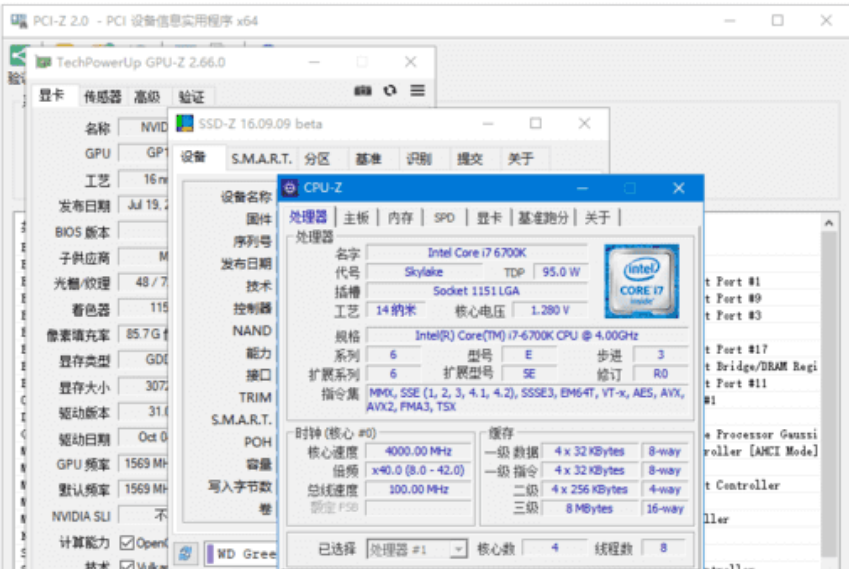Viewport: 849px width, 569px height.
Task: Toggle the OpenCL checkbox in GPU-Z
Action: pyautogui.click(x=127, y=542)
